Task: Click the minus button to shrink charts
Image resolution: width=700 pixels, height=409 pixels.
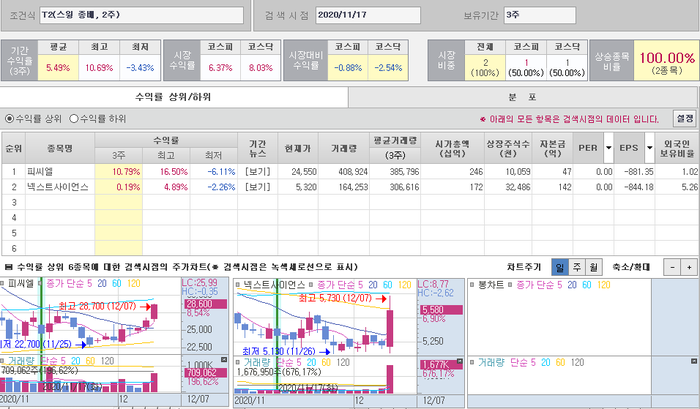Action: (672, 267)
